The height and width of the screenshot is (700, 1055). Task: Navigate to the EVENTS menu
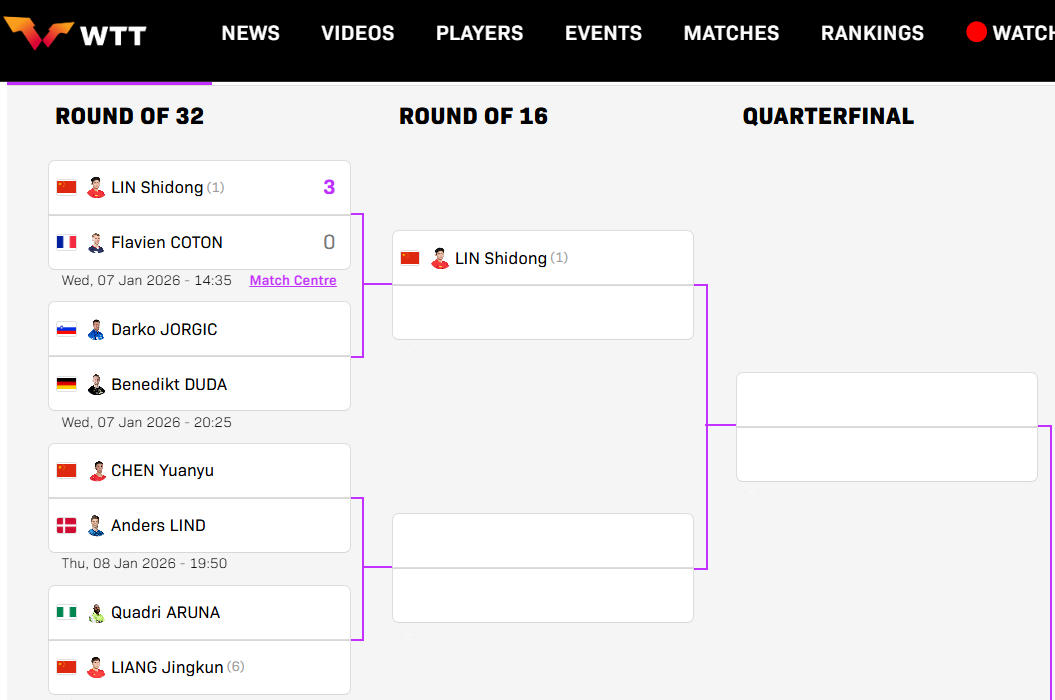pyautogui.click(x=603, y=33)
